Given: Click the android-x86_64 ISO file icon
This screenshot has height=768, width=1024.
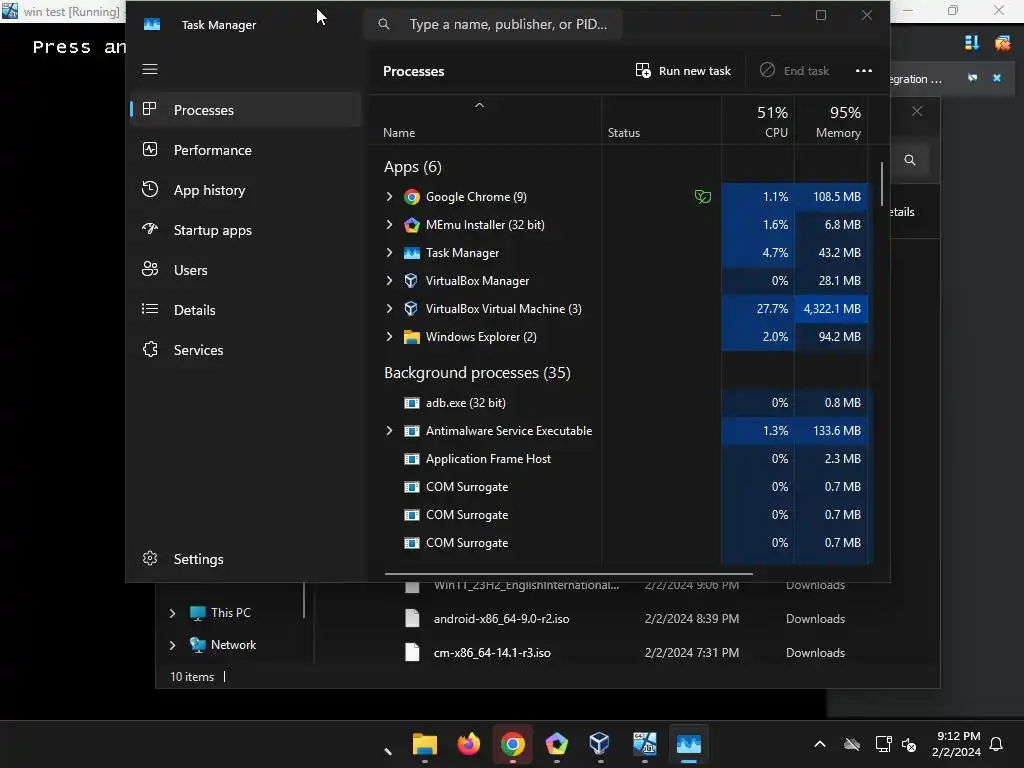Looking at the screenshot, I should pos(412,618).
